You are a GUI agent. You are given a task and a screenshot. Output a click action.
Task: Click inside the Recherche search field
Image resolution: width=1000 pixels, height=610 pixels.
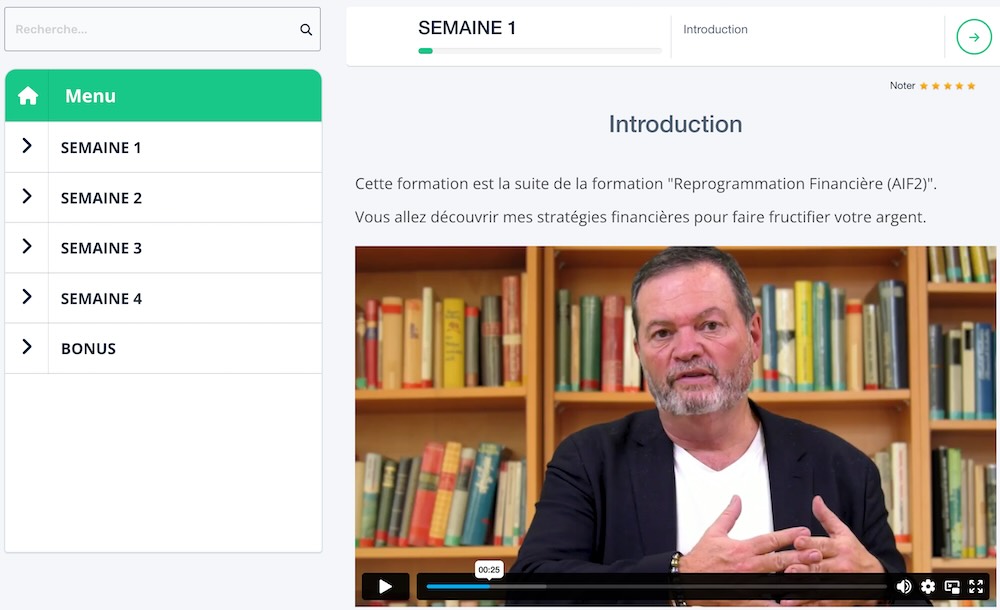(x=150, y=29)
